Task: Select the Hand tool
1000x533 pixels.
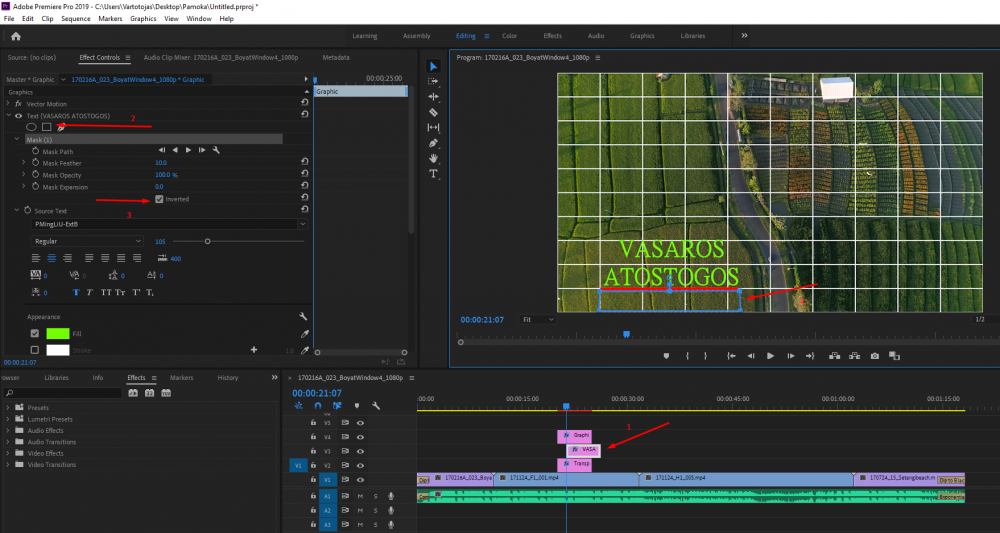Action: [x=433, y=158]
